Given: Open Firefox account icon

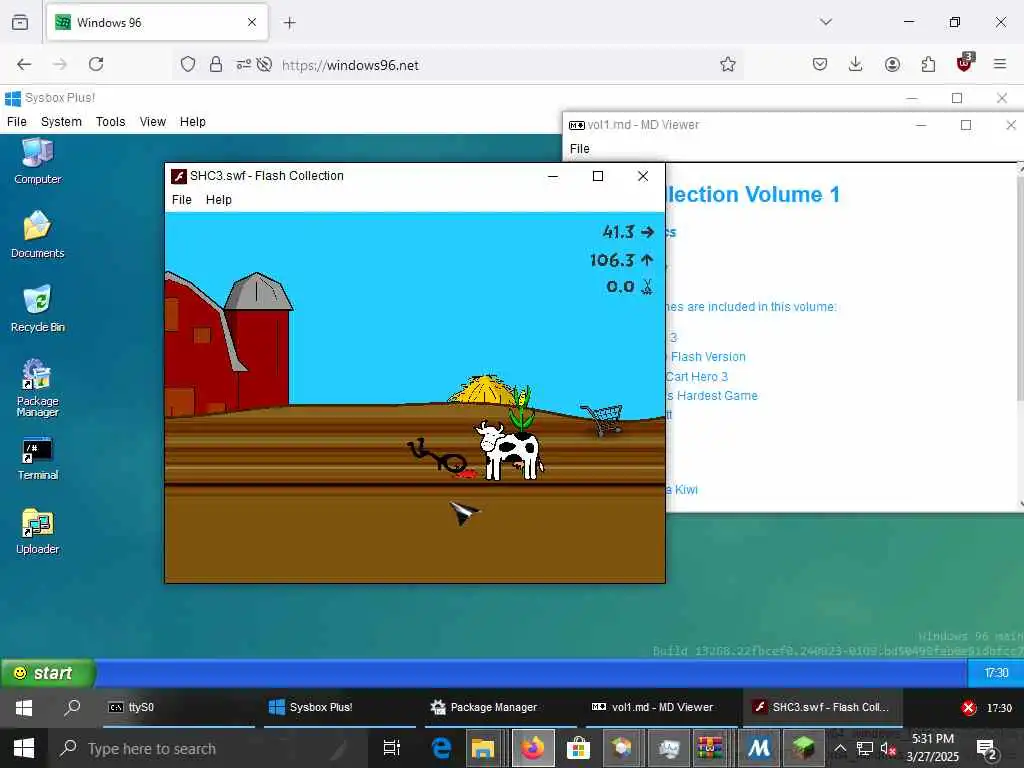Looking at the screenshot, I should pos(892,64).
